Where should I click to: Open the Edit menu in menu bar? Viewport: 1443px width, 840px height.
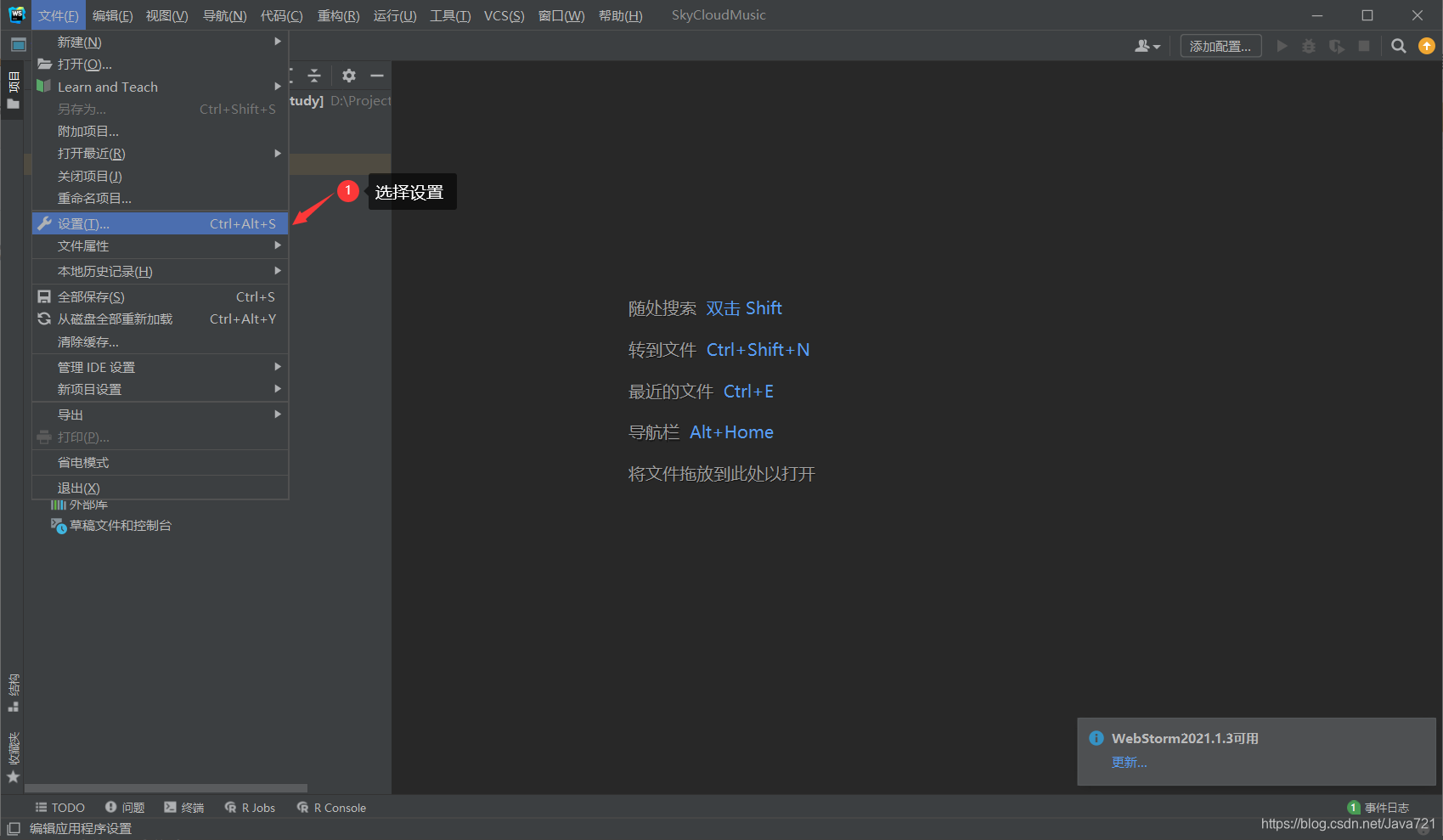point(112,15)
